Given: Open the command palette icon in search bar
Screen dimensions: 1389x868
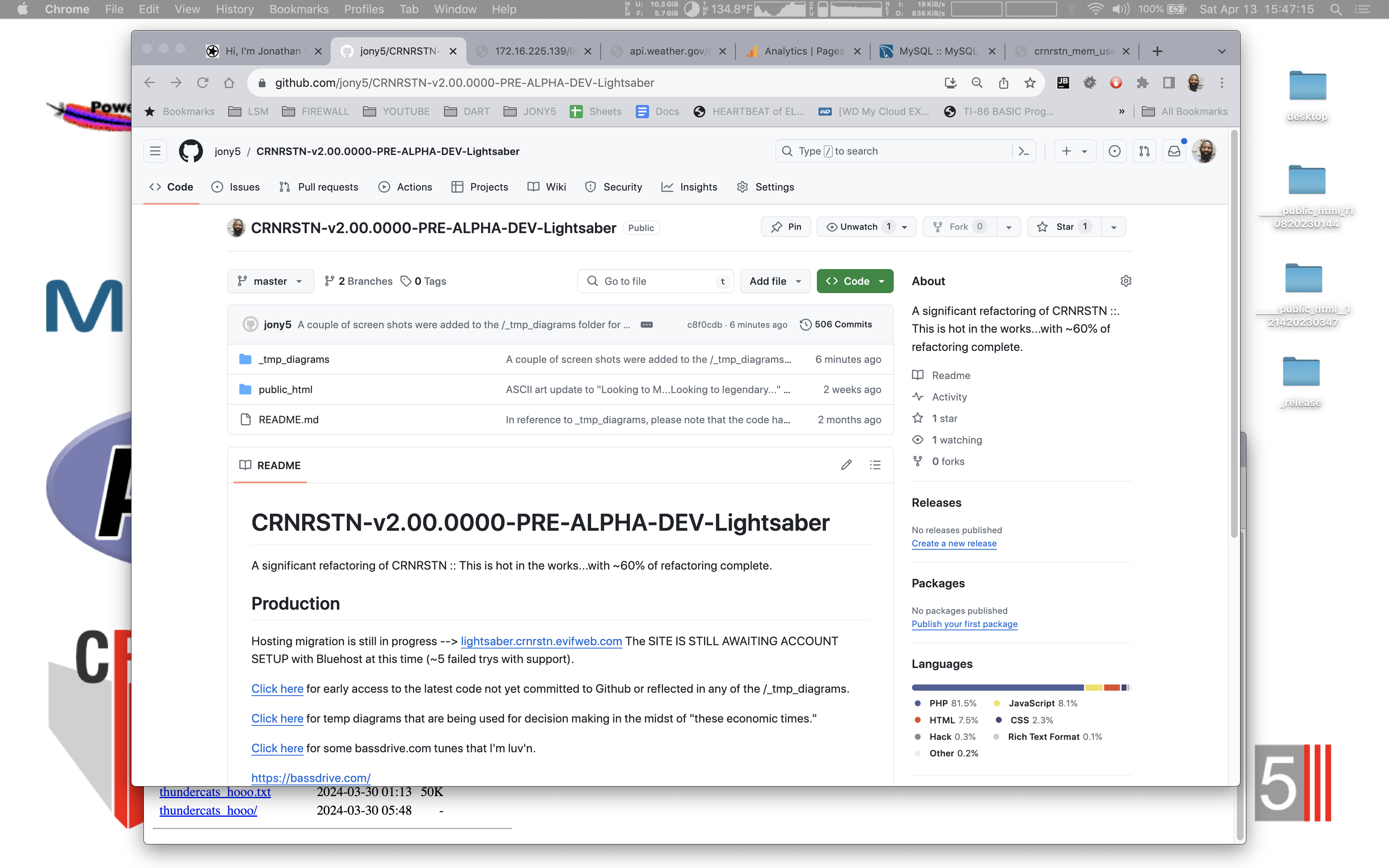Looking at the screenshot, I should pyautogui.click(x=1024, y=151).
